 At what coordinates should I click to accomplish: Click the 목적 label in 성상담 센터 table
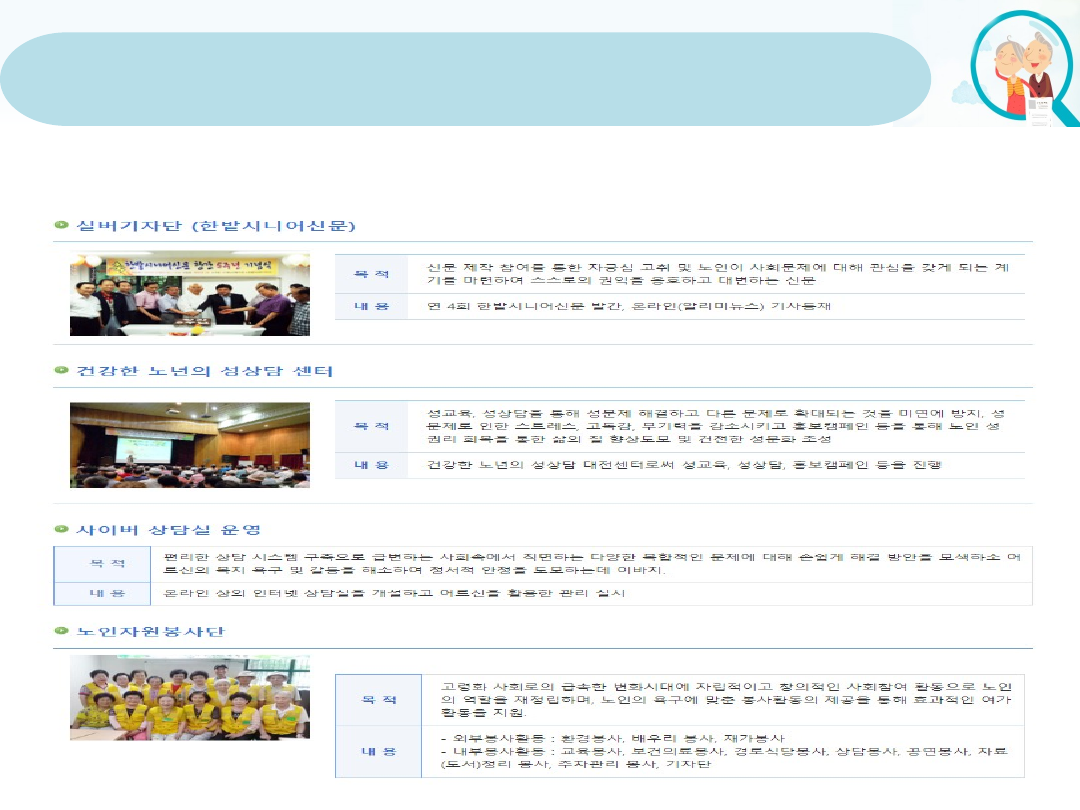click(x=371, y=426)
